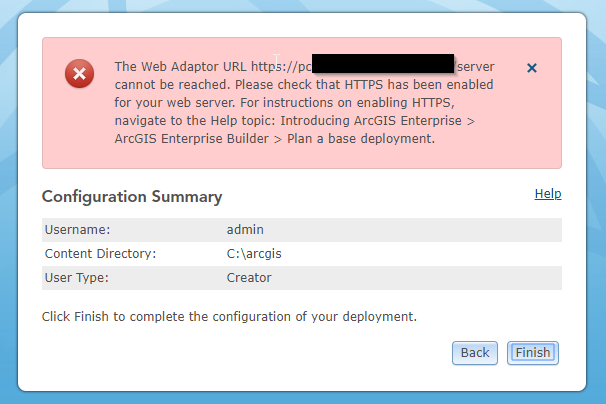This screenshot has height=404, width=606.
Task: Click the Configuration Summary heading
Action: 132,197
